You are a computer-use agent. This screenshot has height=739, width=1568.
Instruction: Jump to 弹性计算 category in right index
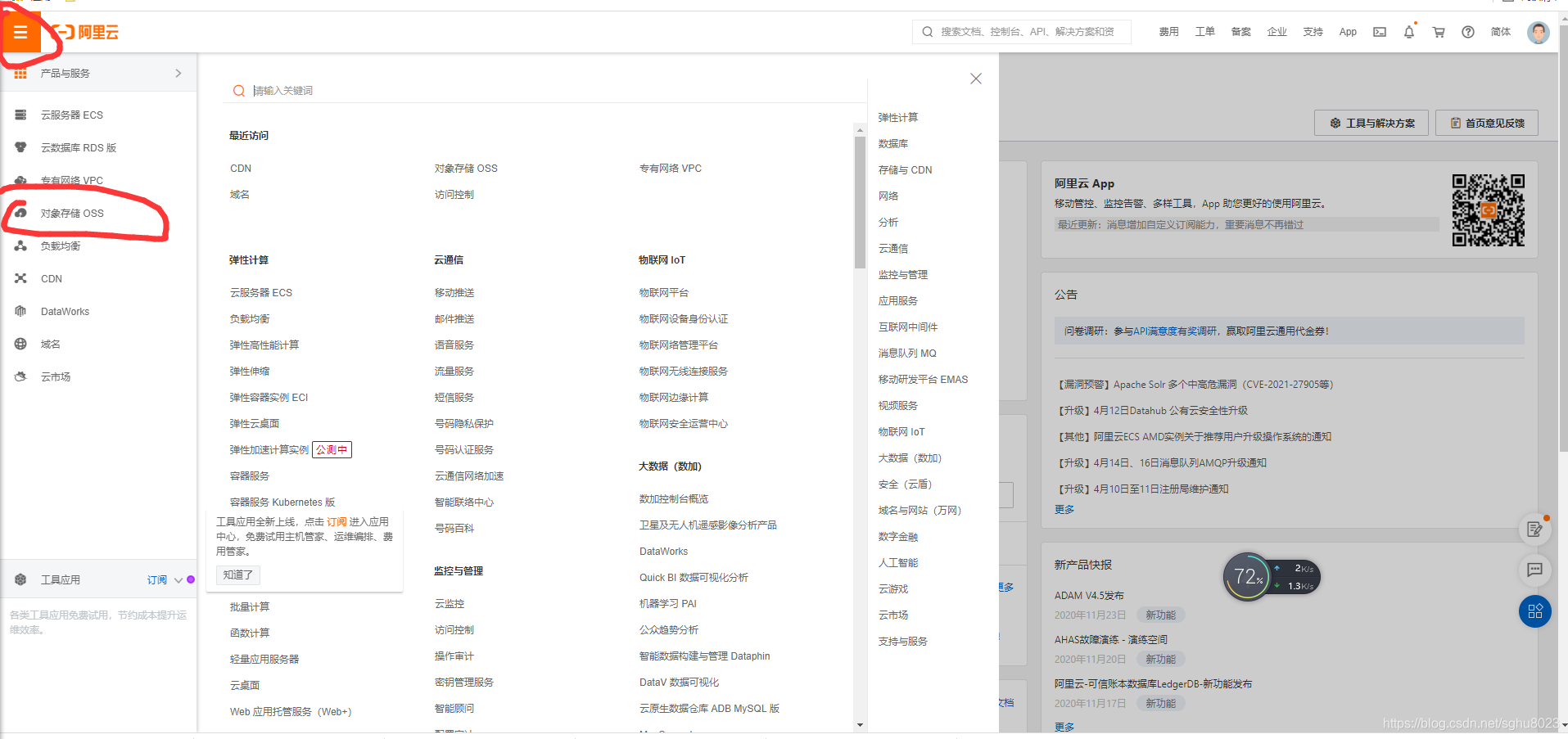coord(898,118)
